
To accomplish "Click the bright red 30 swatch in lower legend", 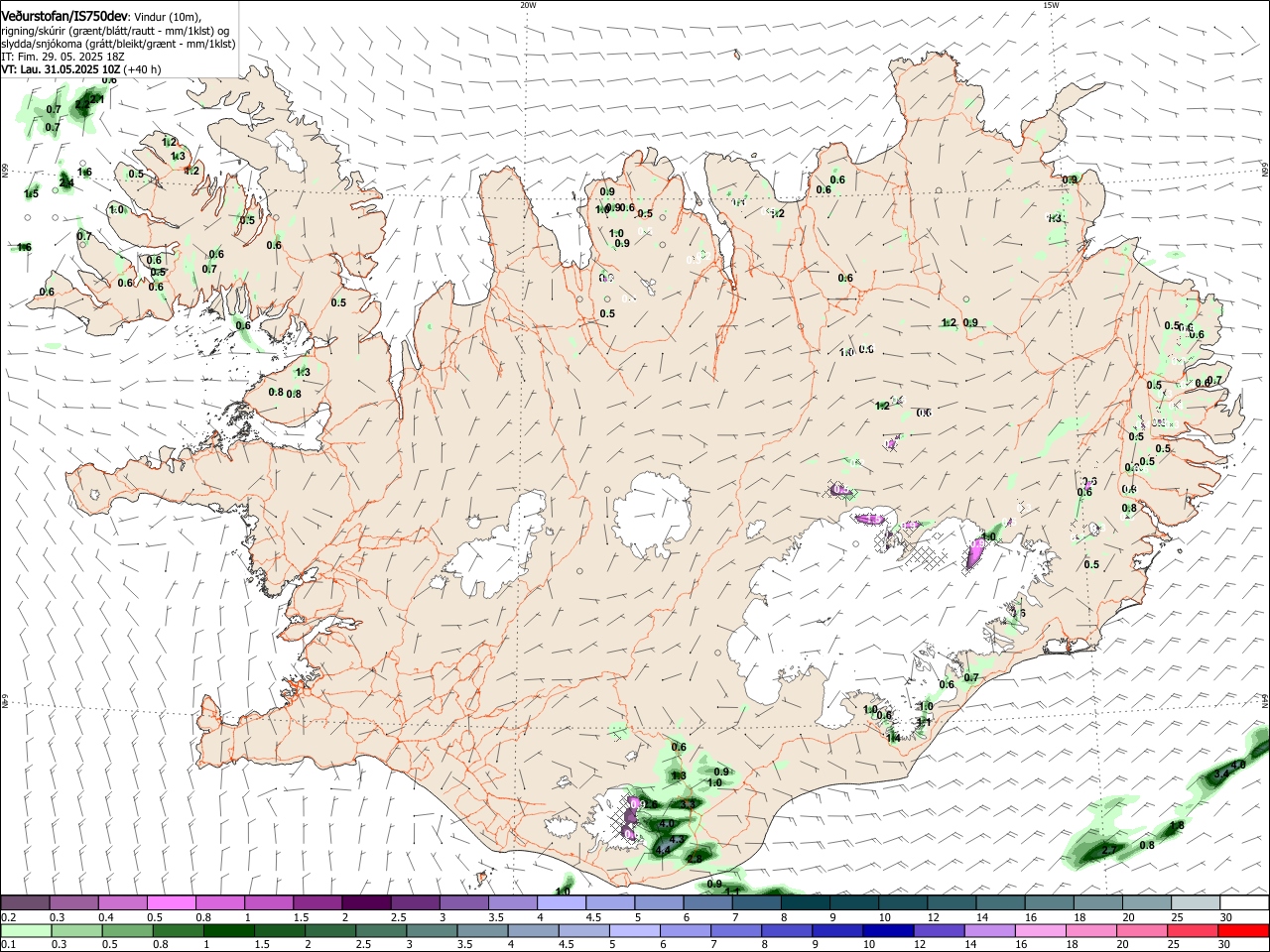I will [x=1243, y=930].
